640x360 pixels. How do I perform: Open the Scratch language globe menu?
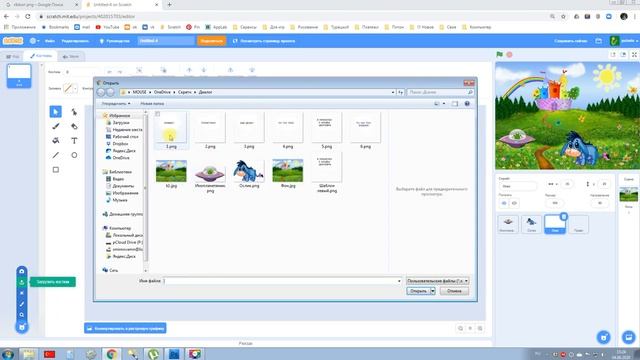click(34, 41)
